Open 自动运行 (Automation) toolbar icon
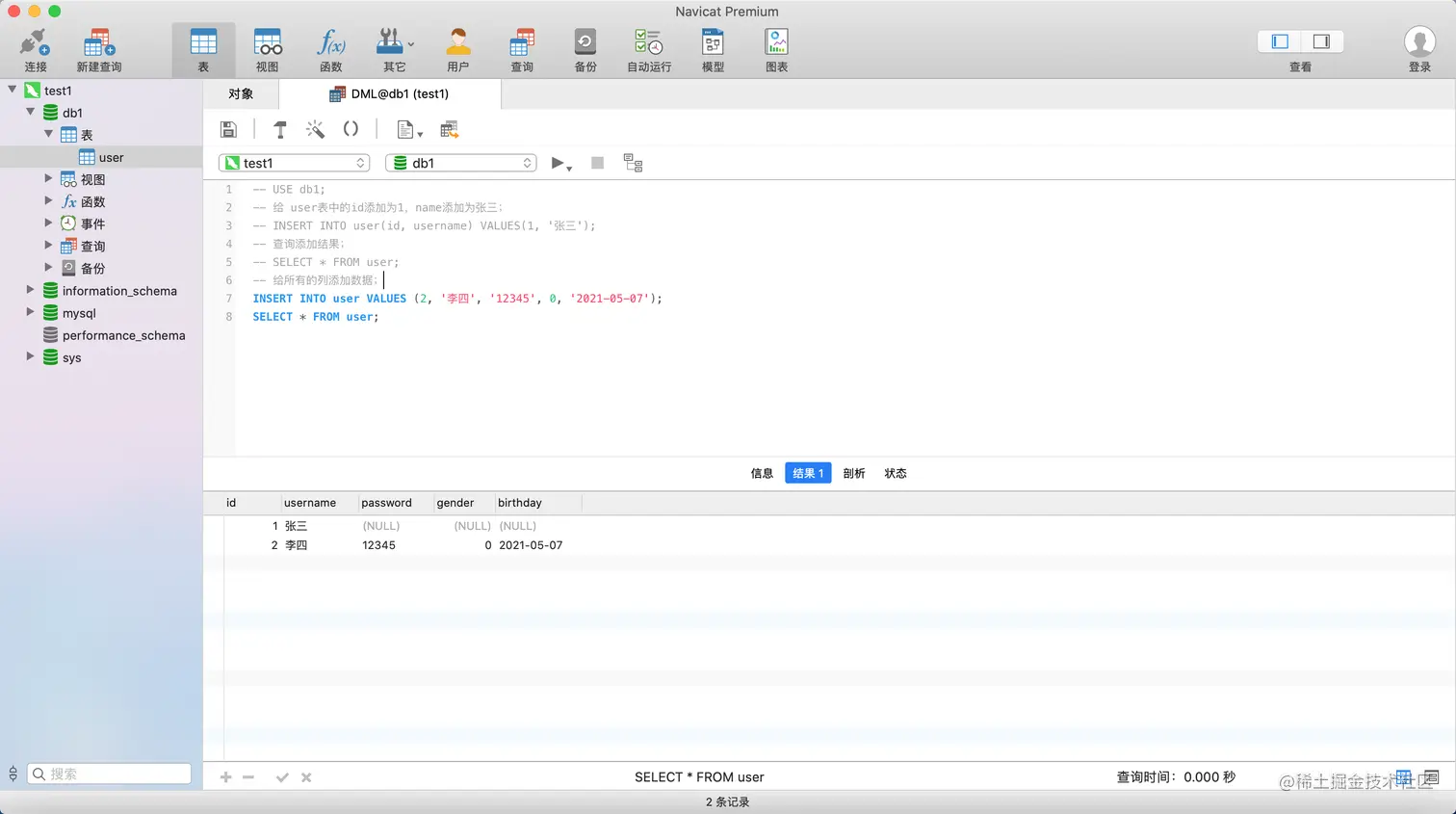Image resolution: width=1456 pixels, height=814 pixels. (648, 43)
